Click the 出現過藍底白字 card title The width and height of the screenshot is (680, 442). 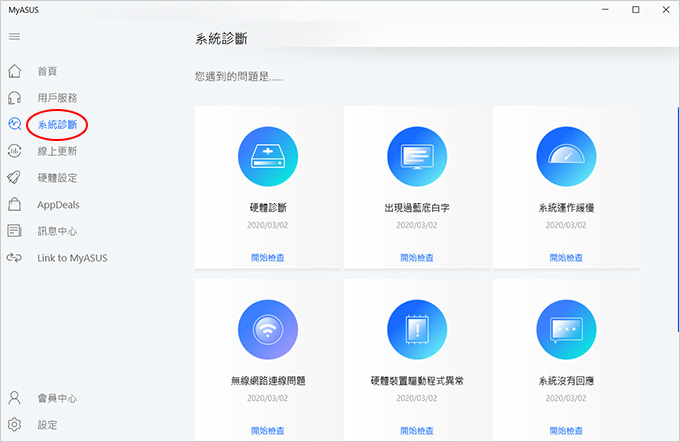click(417, 208)
